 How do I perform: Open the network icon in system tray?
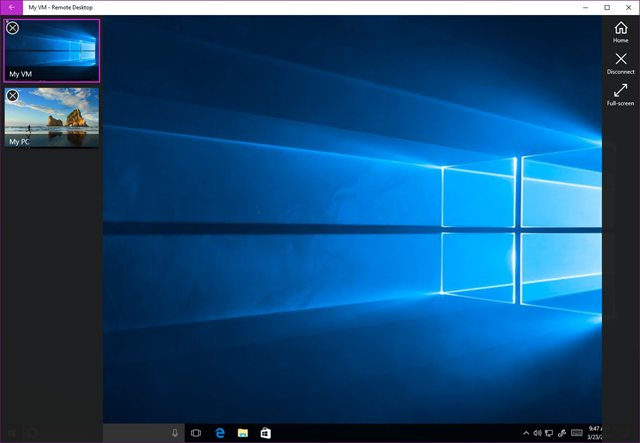[x=549, y=433]
